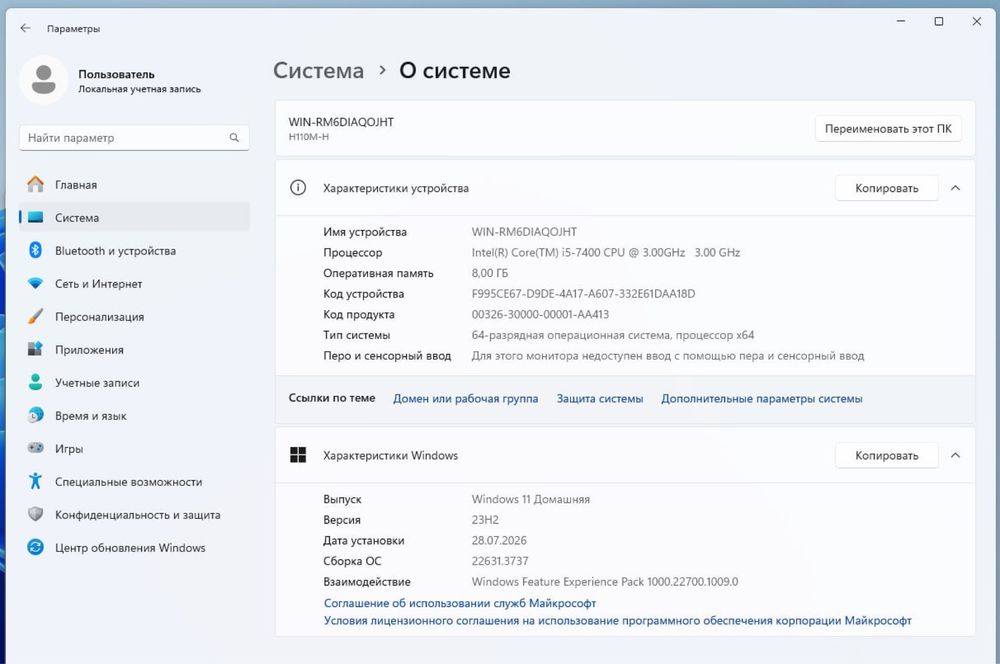
Task: Open Специальные возможности settings
Action: point(135,482)
